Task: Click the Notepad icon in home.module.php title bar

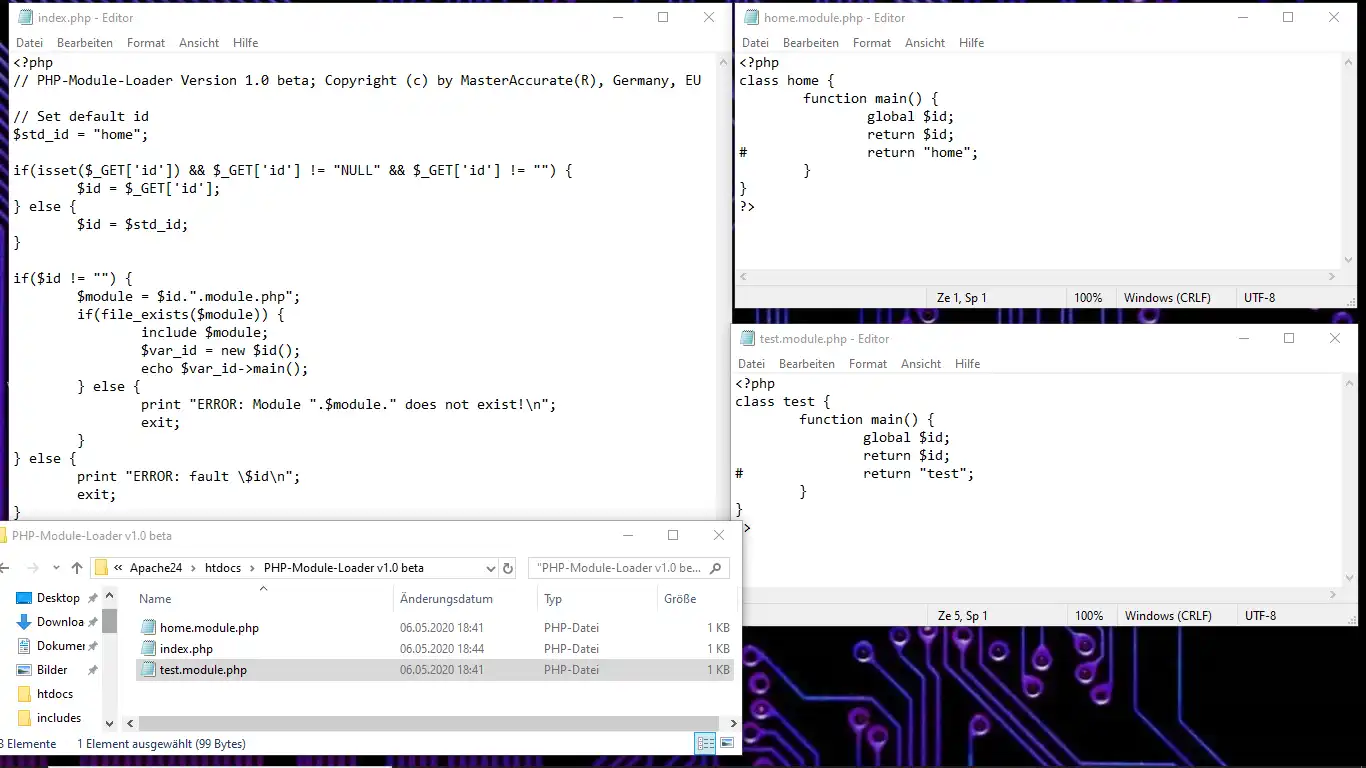Action: [752, 18]
